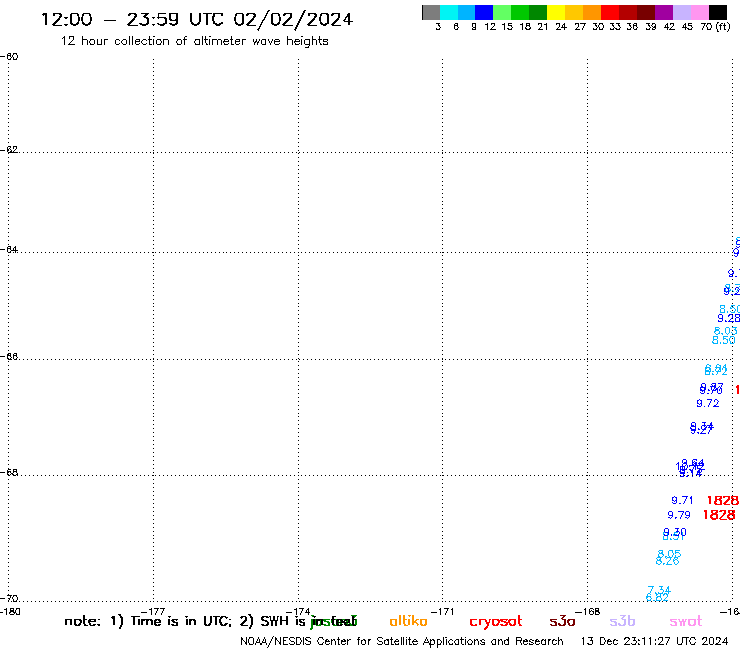The image size is (740, 650).
Task: Click the 's3b' satellite legend label
Action: pyautogui.click(x=622, y=622)
